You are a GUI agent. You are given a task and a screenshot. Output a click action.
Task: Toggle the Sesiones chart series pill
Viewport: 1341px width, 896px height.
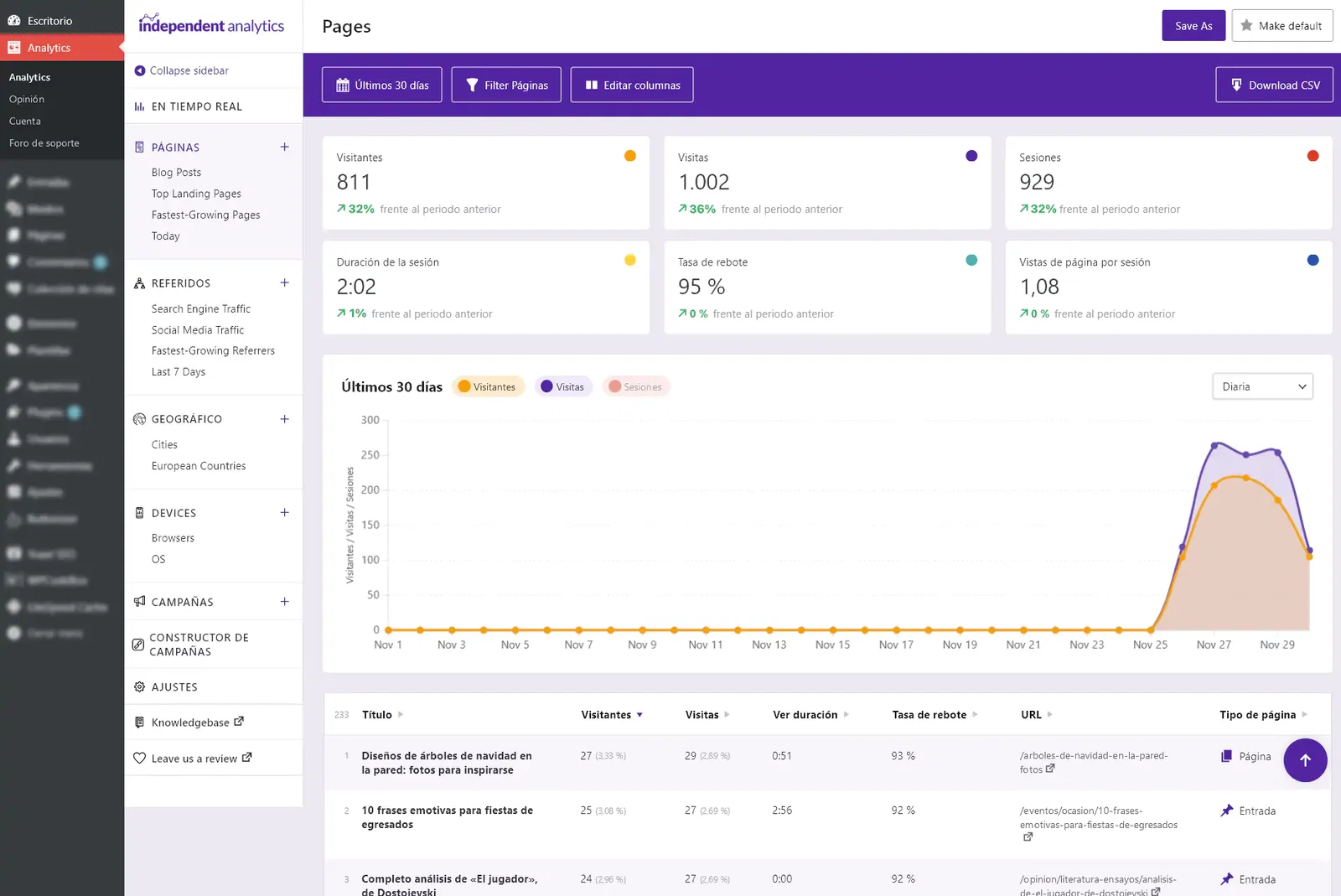[x=636, y=386]
